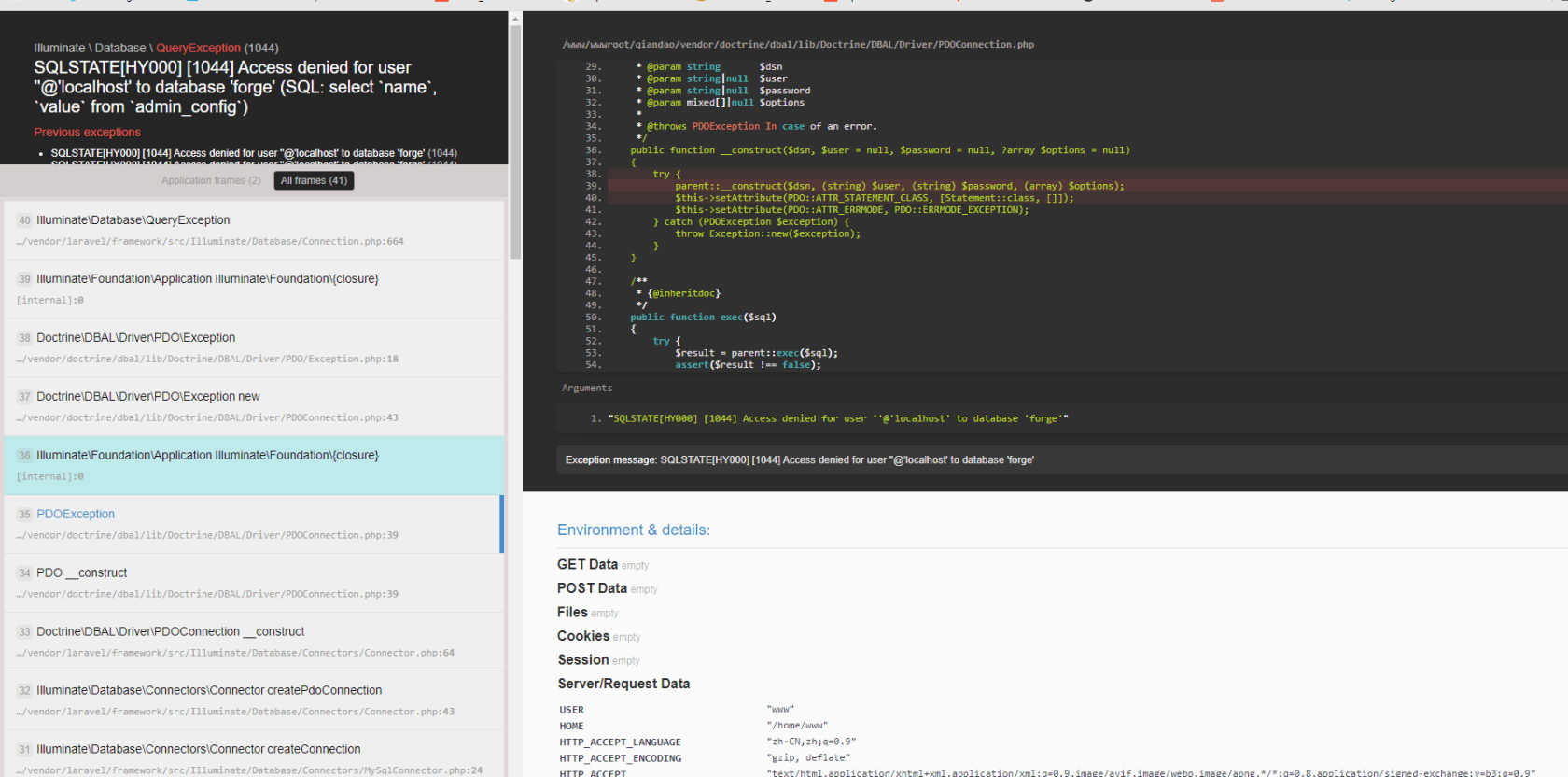Open frame 40 Illuminate\Database\QueryException
Image resolution: width=1568 pixels, height=777 pixels.
[254, 230]
